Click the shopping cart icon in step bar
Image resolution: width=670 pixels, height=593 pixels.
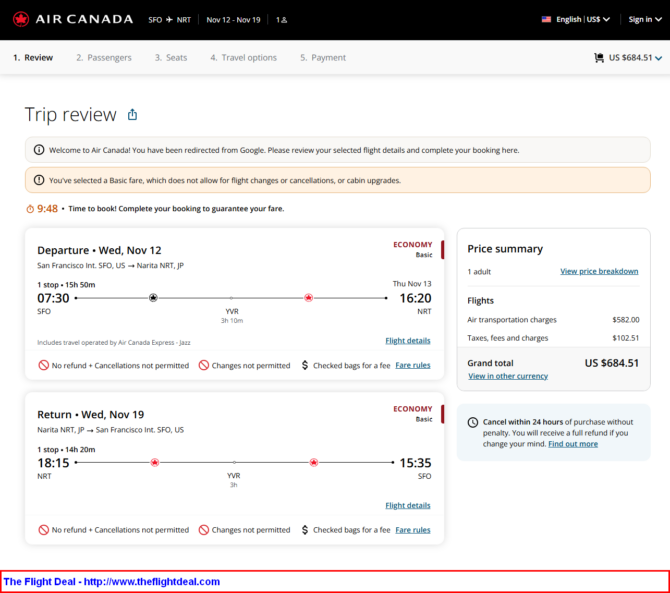599,58
